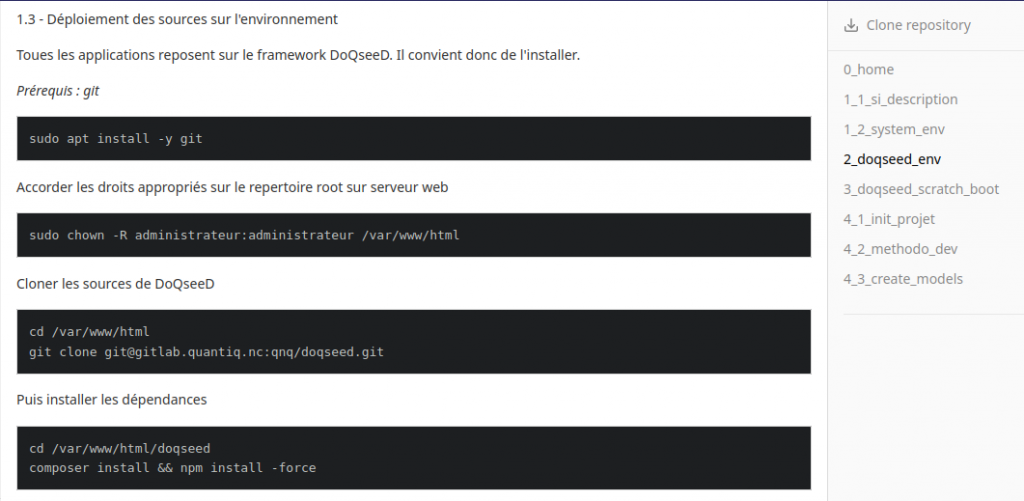Click the Puis installer les dépendances paragraph

(112, 399)
